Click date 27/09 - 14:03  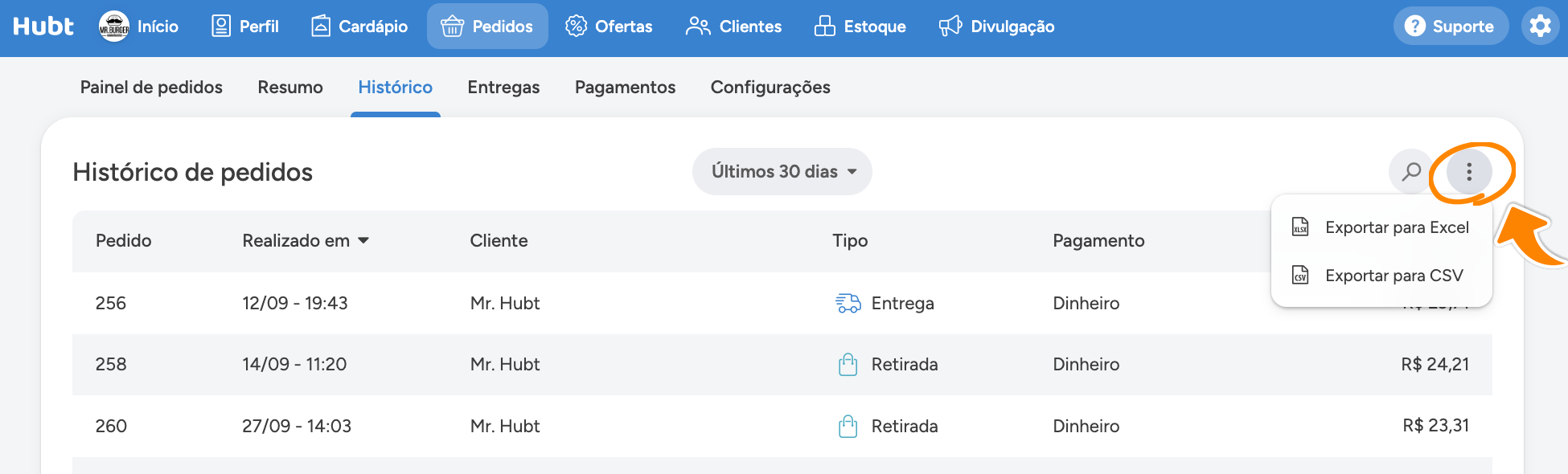[297, 426]
